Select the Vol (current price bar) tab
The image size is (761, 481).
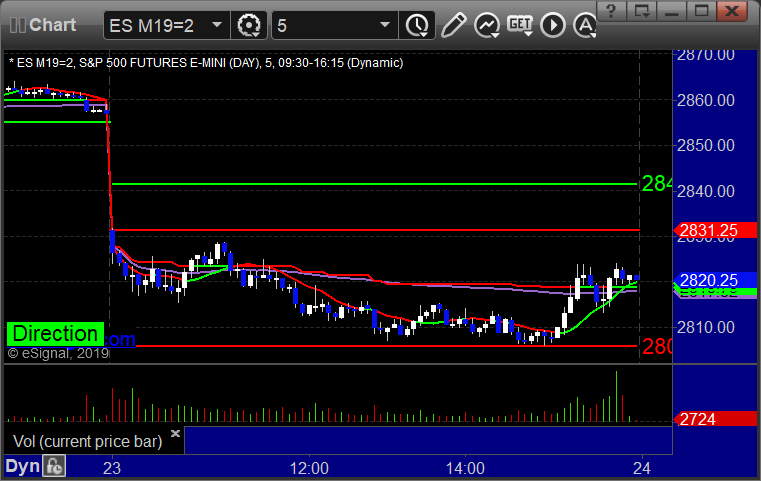tap(87, 441)
